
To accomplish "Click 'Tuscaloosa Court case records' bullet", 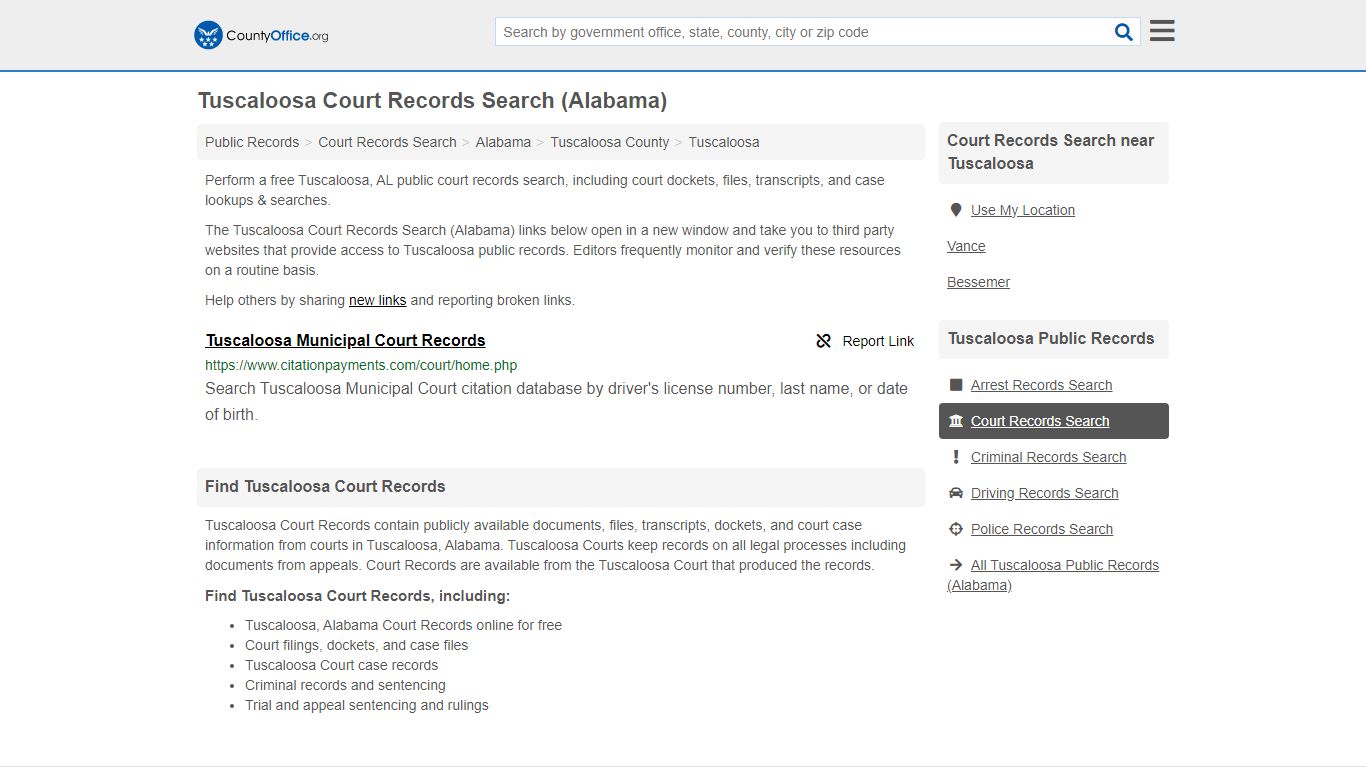I will (x=341, y=665).
